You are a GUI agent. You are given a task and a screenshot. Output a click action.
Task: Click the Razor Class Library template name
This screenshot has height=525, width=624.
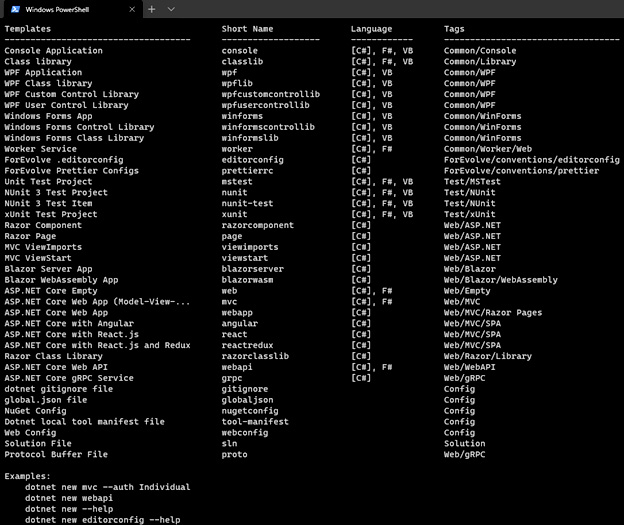(53, 356)
